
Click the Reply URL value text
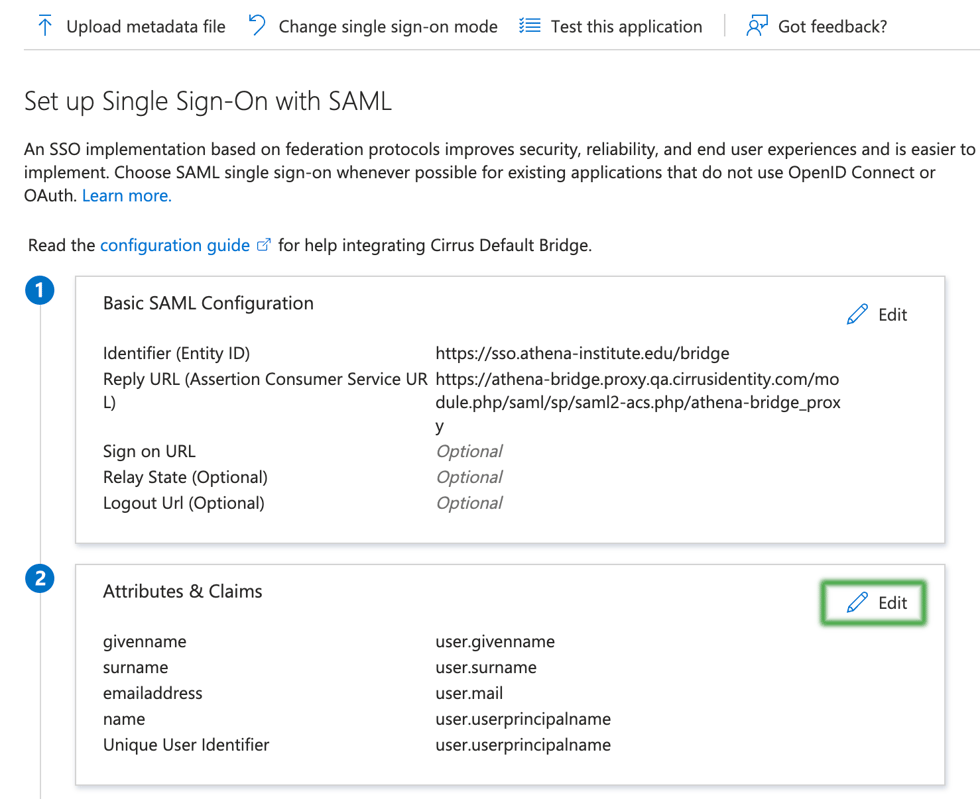[x=637, y=391]
